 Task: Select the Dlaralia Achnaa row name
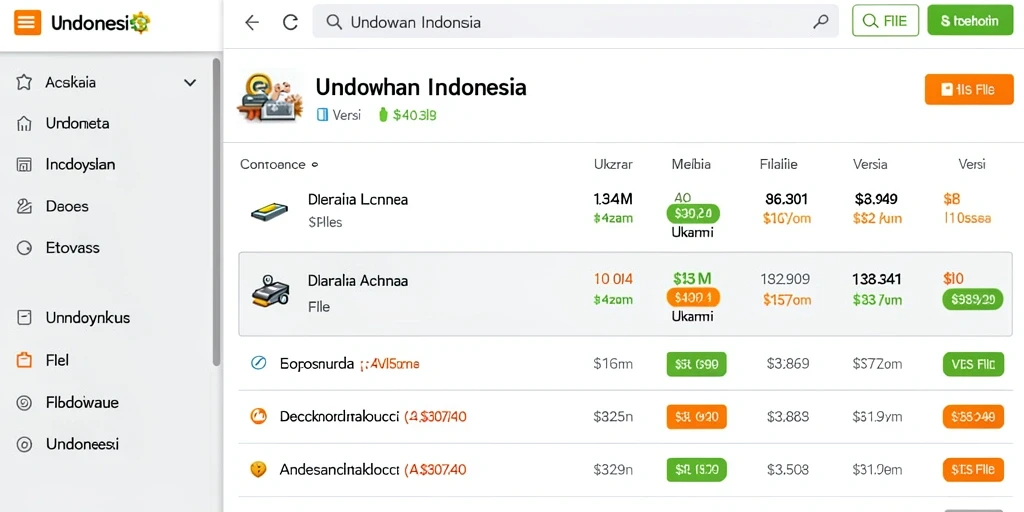point(358,281)
